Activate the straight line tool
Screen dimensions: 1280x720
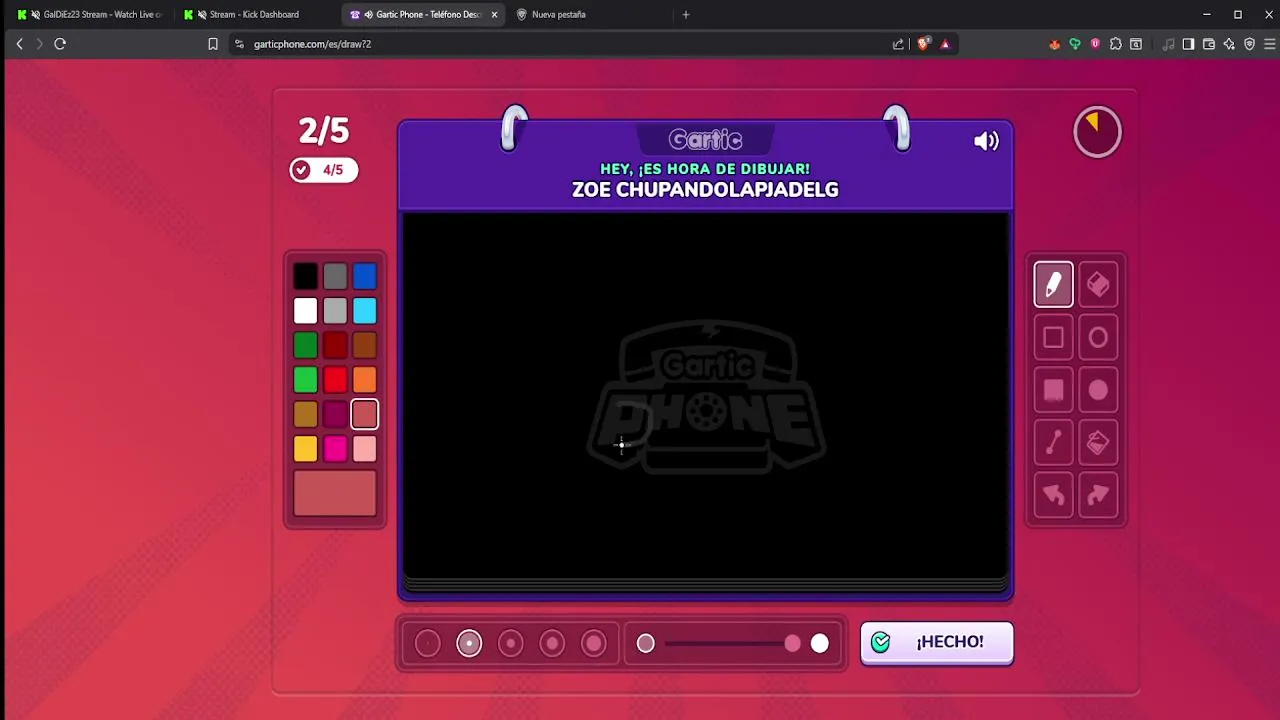pyautogui.click(x=1053, y=443)
